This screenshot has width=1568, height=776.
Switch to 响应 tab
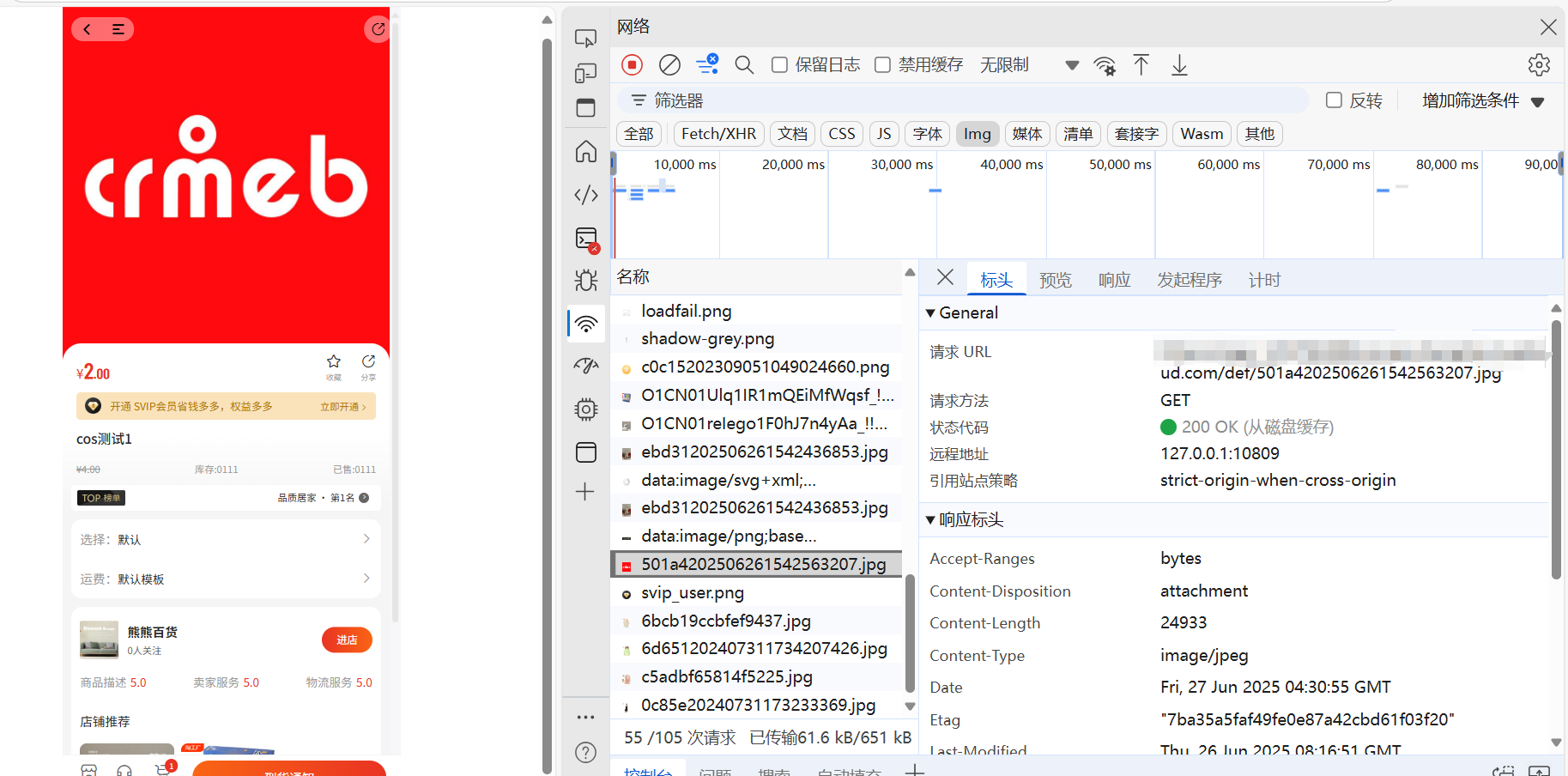[1115, 280]
